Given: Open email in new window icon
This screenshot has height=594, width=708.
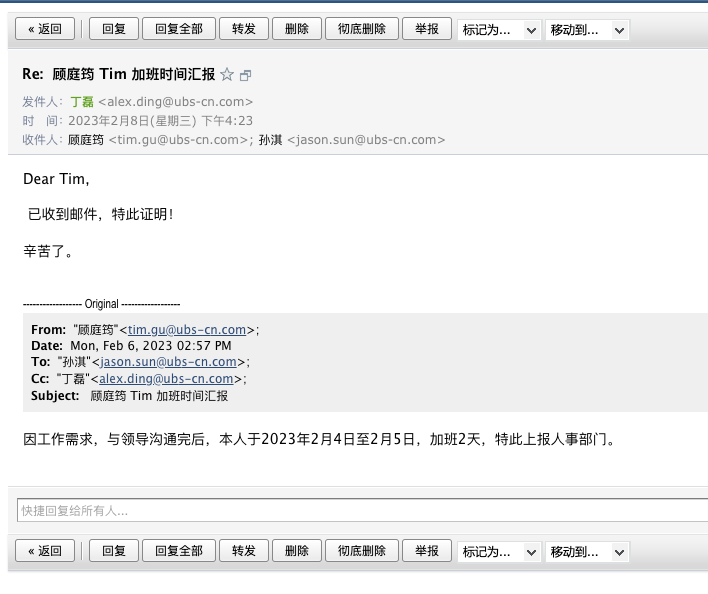Looking at the screenshot, I should 246,75.
